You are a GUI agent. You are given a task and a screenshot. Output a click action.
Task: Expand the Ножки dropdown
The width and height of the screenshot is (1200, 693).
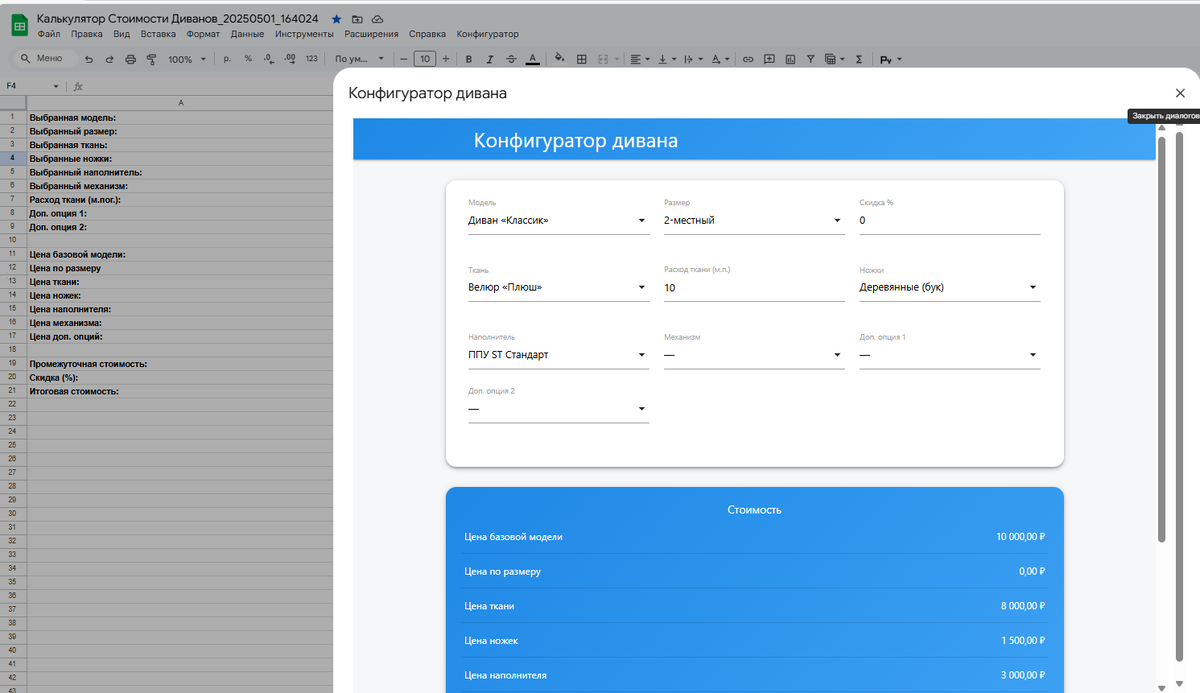[x=950, y=288]
